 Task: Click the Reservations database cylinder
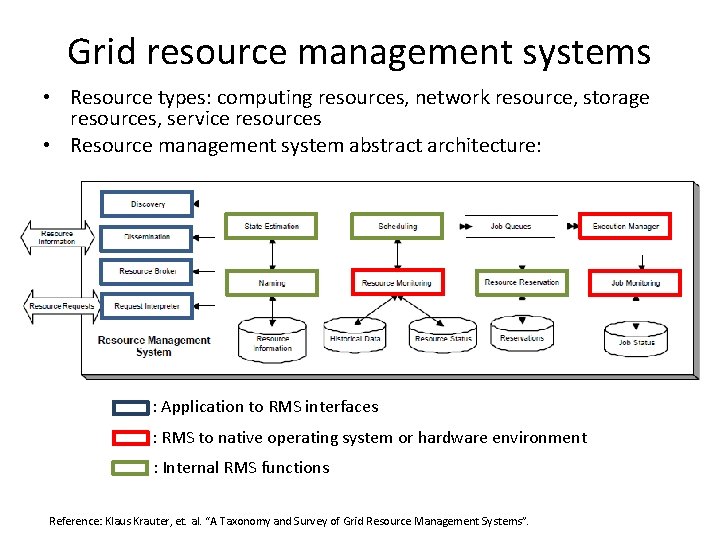(522, 334)
